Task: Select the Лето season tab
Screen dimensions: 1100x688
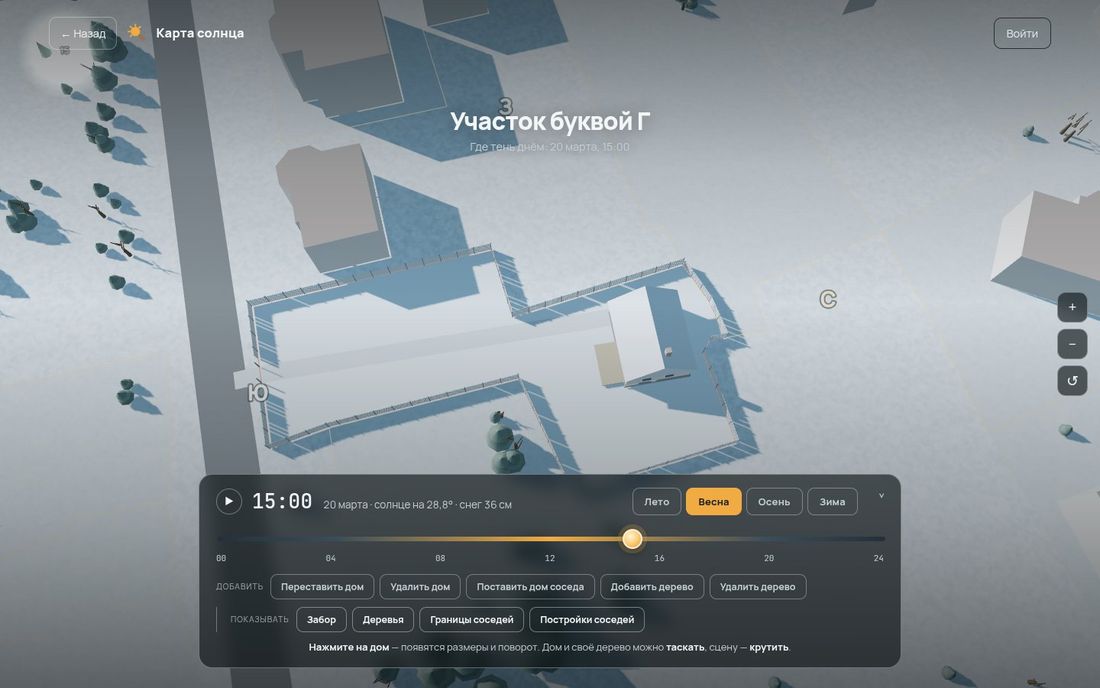Action: (x=657, y=501)
